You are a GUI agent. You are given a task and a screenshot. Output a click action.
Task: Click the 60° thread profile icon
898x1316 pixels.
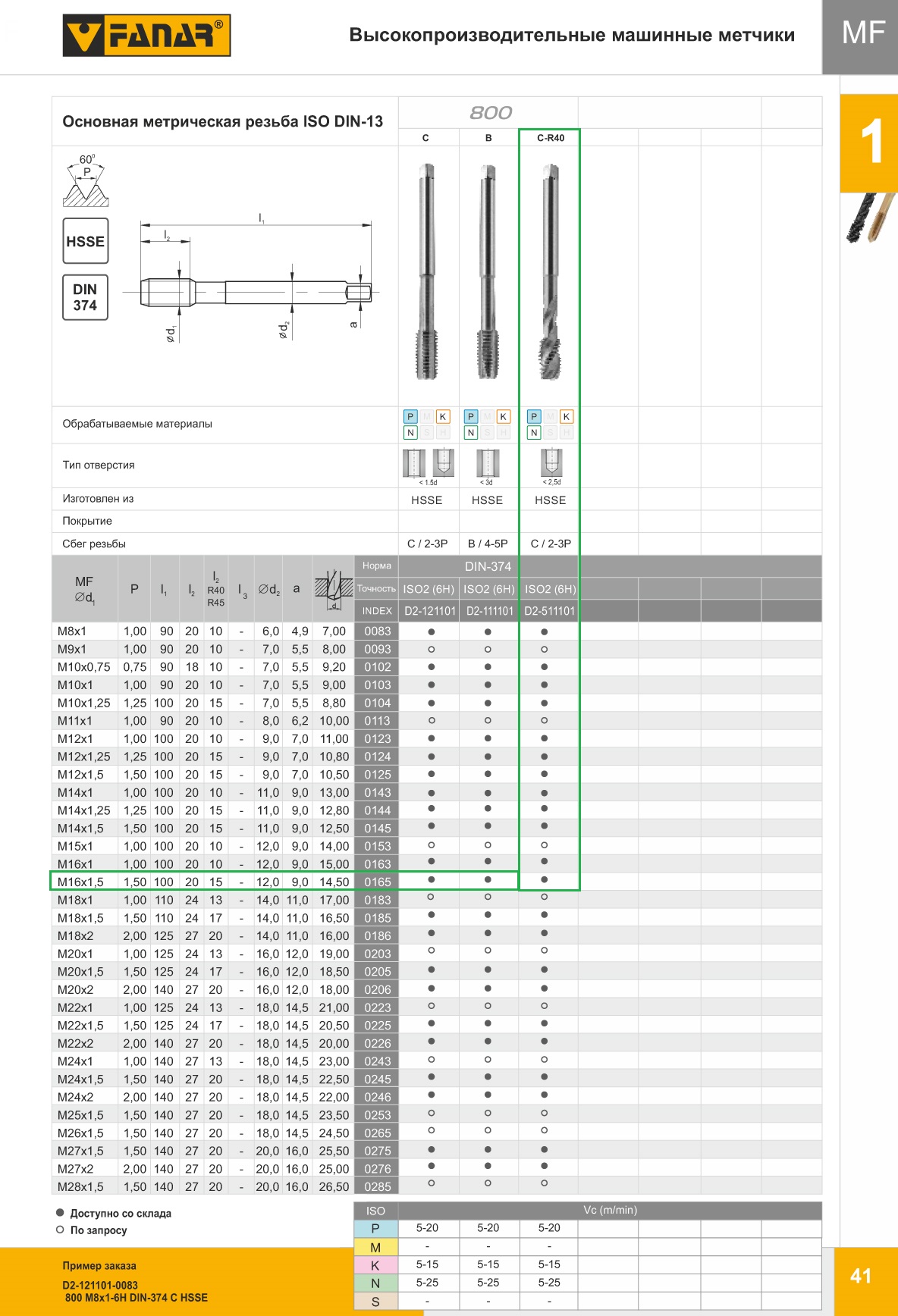coord(86,180)
